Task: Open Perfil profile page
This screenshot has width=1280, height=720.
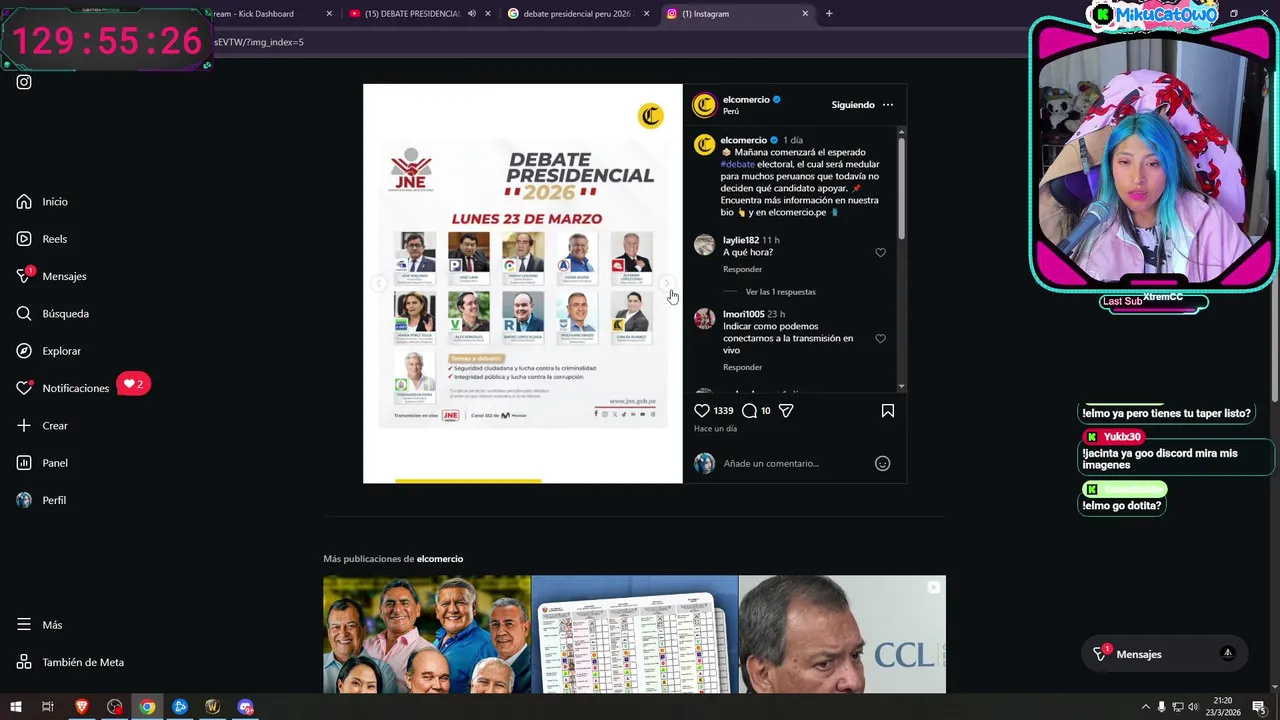Action: click(x=41, y=500)
